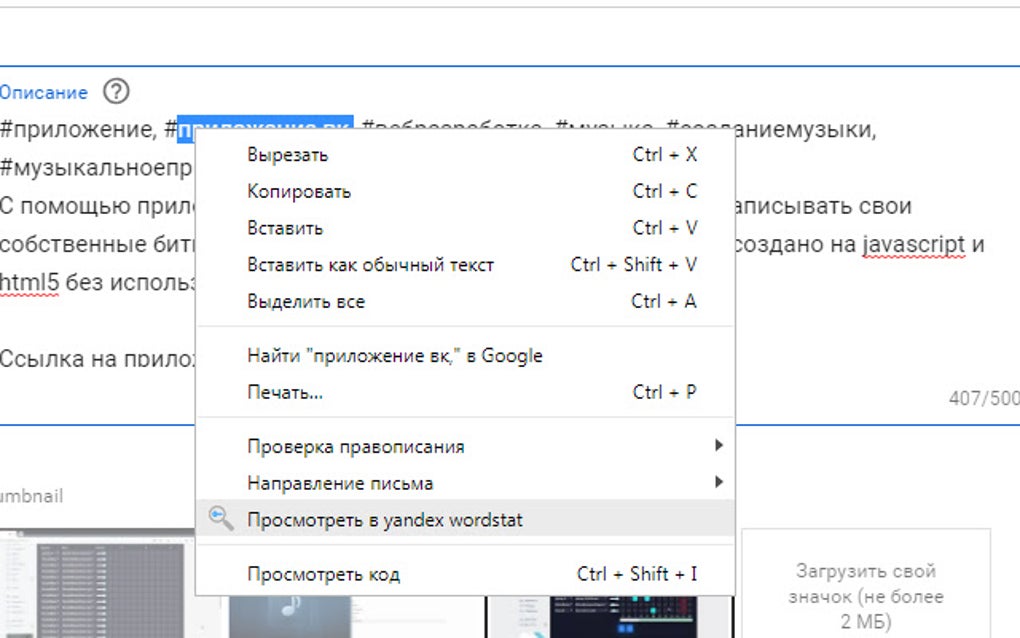Open the question-mark help icon next to Описание
1020x638 pixels.
tap(114, 91)
